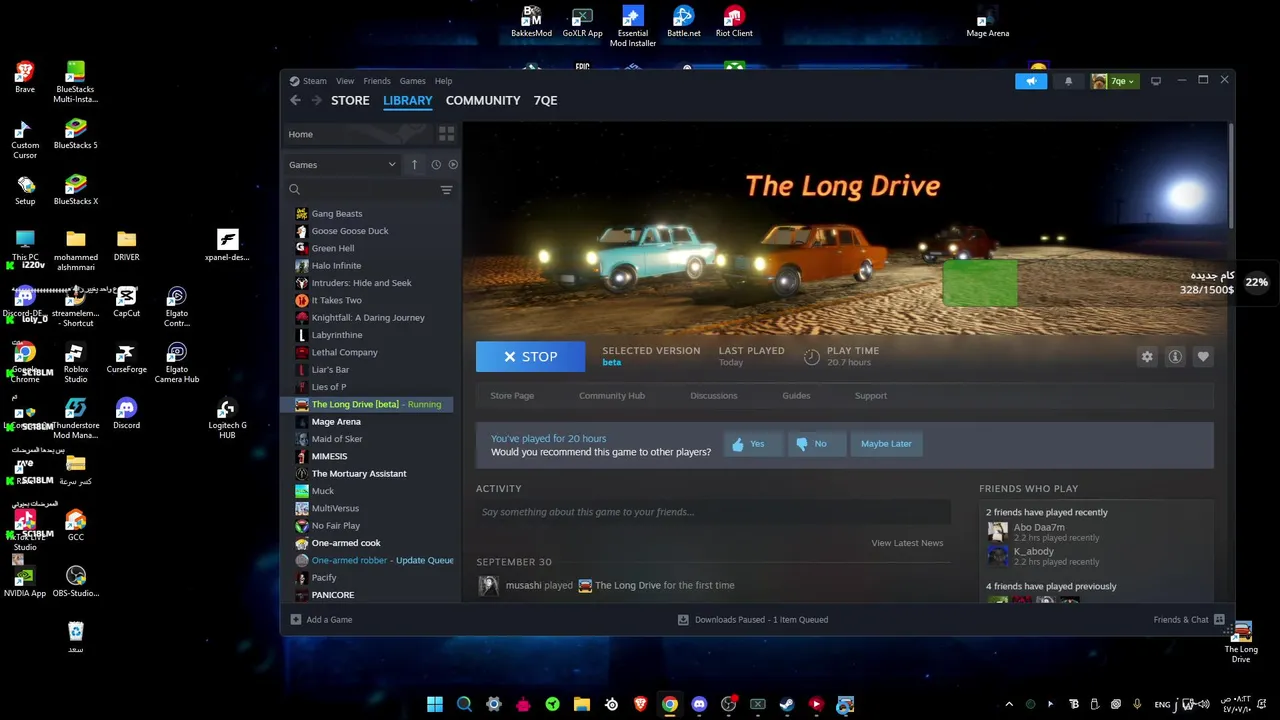Viewport: 1280px width, 720px height.
Task: Click friend Abo Daa7m avatar
Action: point(997,532)
